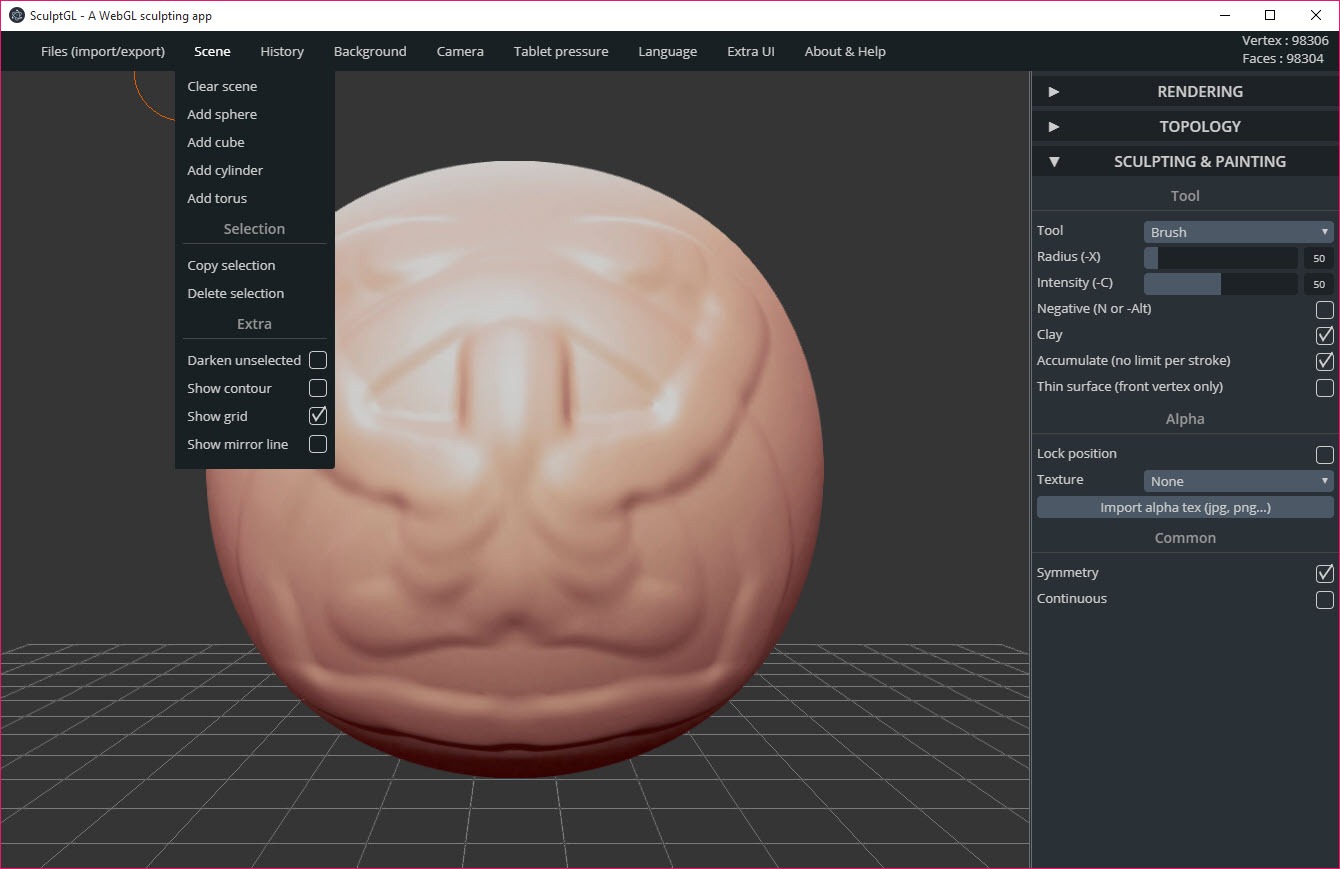This screenshot has height=869, width=1340.
Task: Turn on Negative (N or -Alt) checkbox
Action: 1324,309
